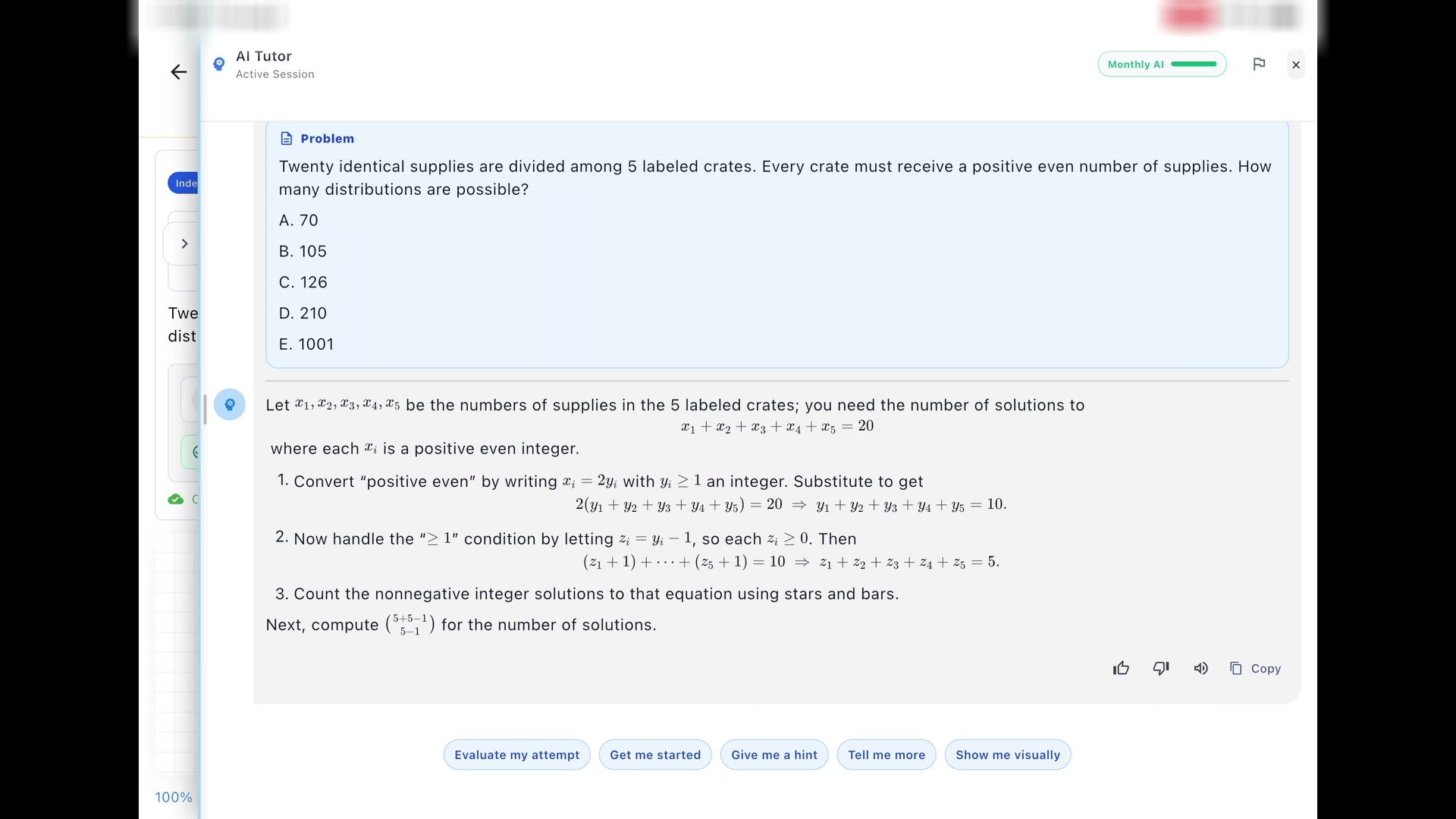Like the tutor response with thumbs up
This screenshot has width=1456, height=819.
[x=1121, y=668]
